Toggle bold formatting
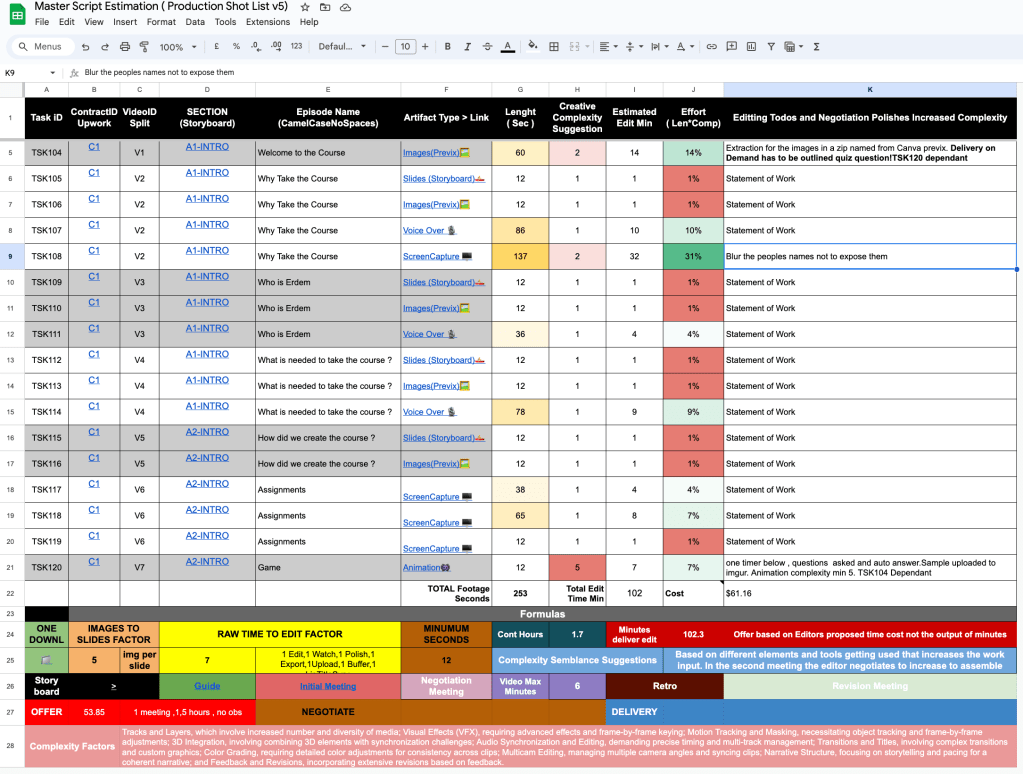Screen dimensions: 1023x774 tap(448, 46)
